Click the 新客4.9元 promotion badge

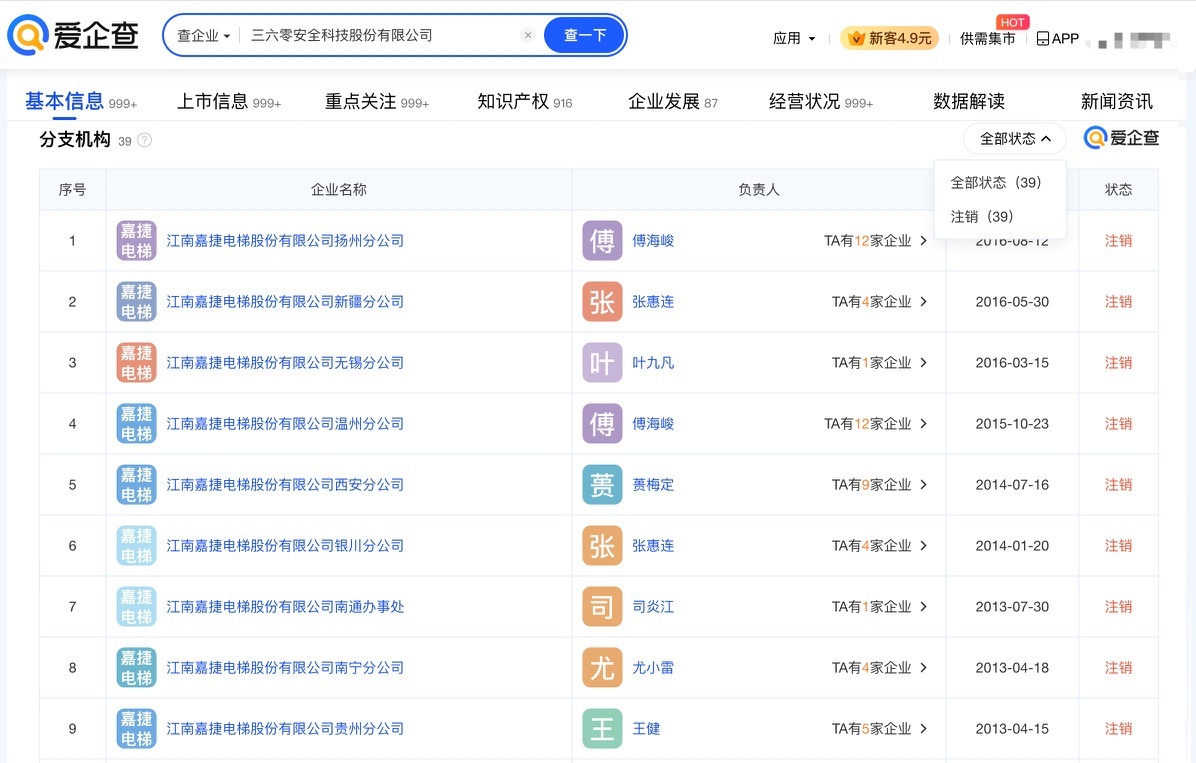[889, 38]
